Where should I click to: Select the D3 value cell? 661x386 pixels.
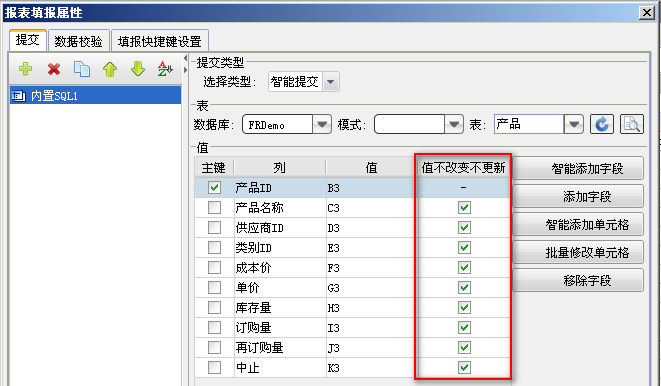click(x=371, y=228)
